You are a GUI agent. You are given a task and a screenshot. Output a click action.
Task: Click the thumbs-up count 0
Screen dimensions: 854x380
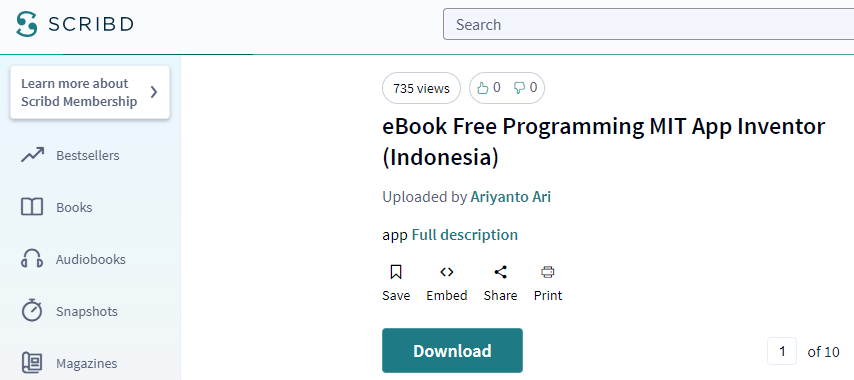pos(497,88)
